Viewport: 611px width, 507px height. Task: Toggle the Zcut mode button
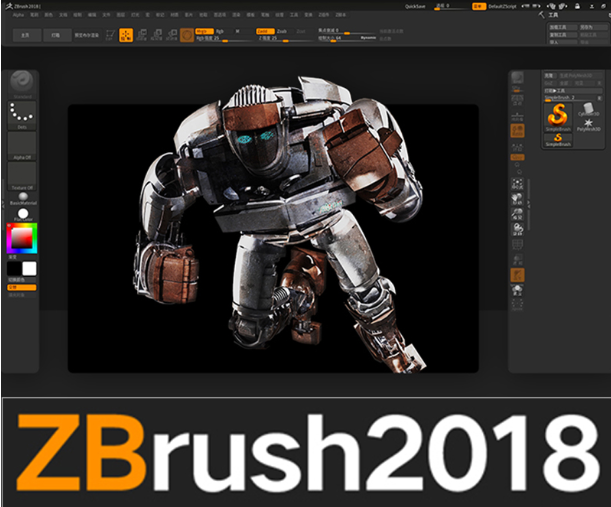(300, 31)
